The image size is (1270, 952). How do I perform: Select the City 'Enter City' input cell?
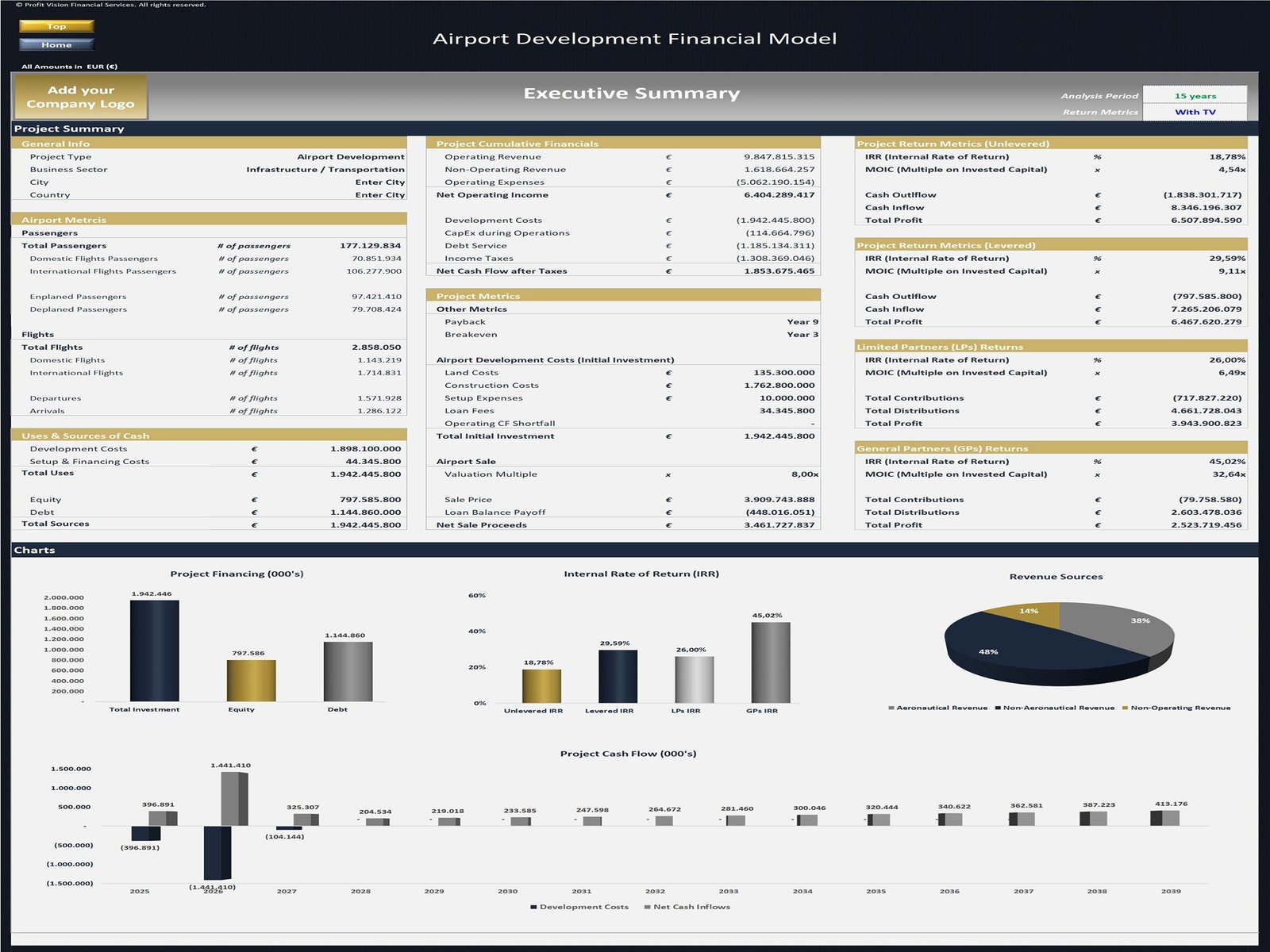pos(379,182)
